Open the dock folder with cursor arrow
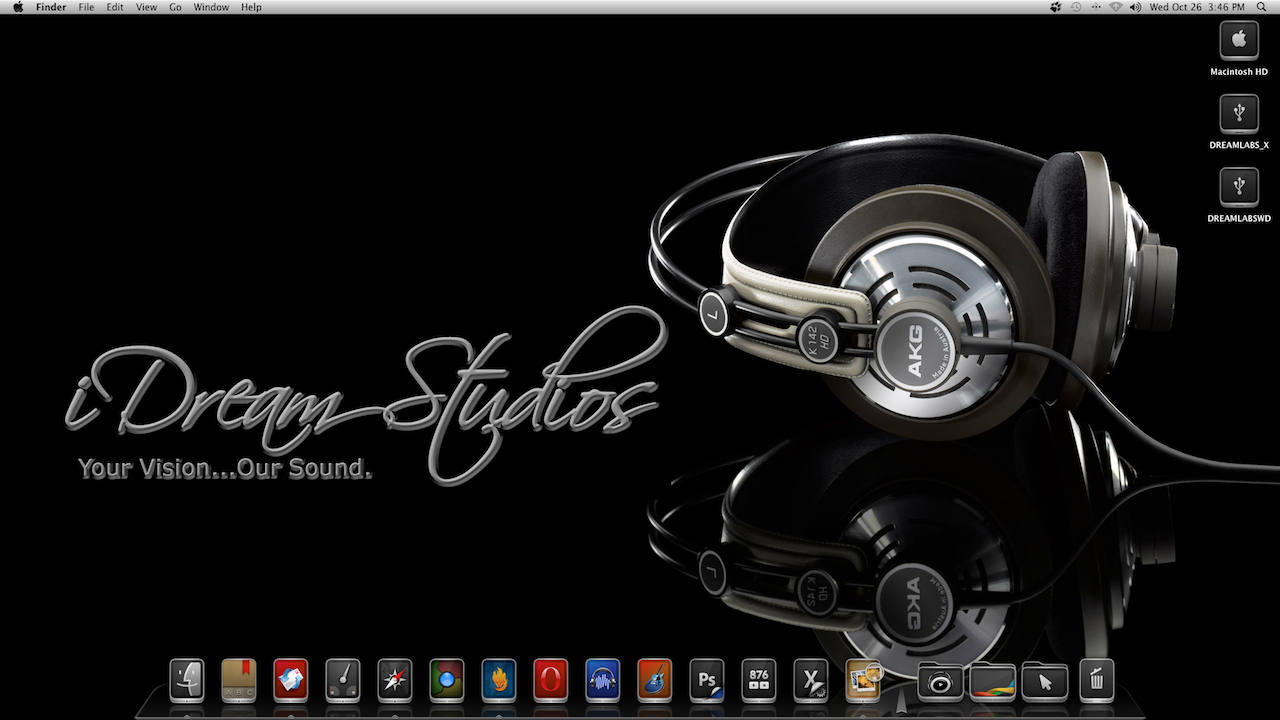 (x=1044, y=682)
